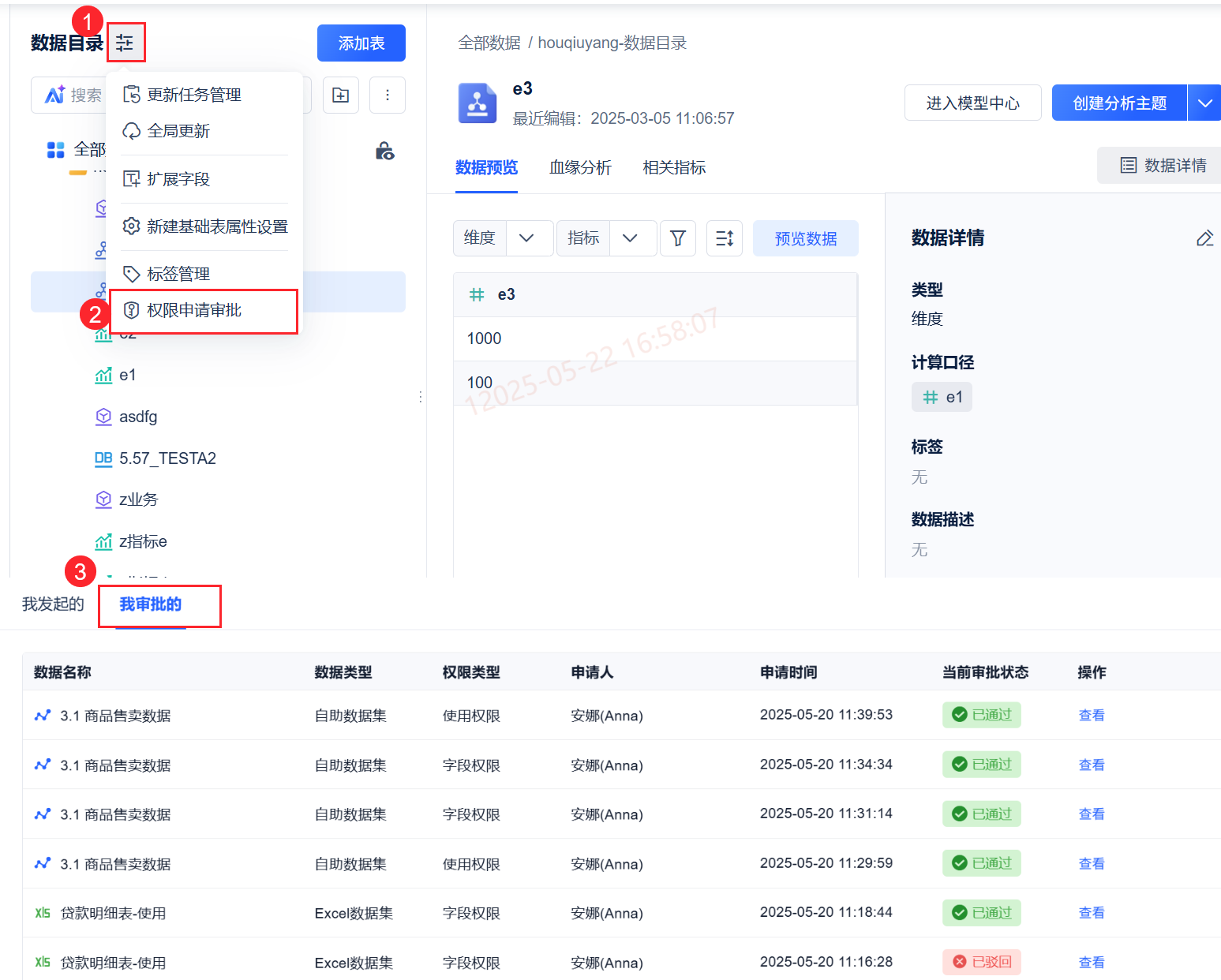Click the 全部 grid icon
The height and width of the screenshot is (980, 1221).
coord(55,150)
